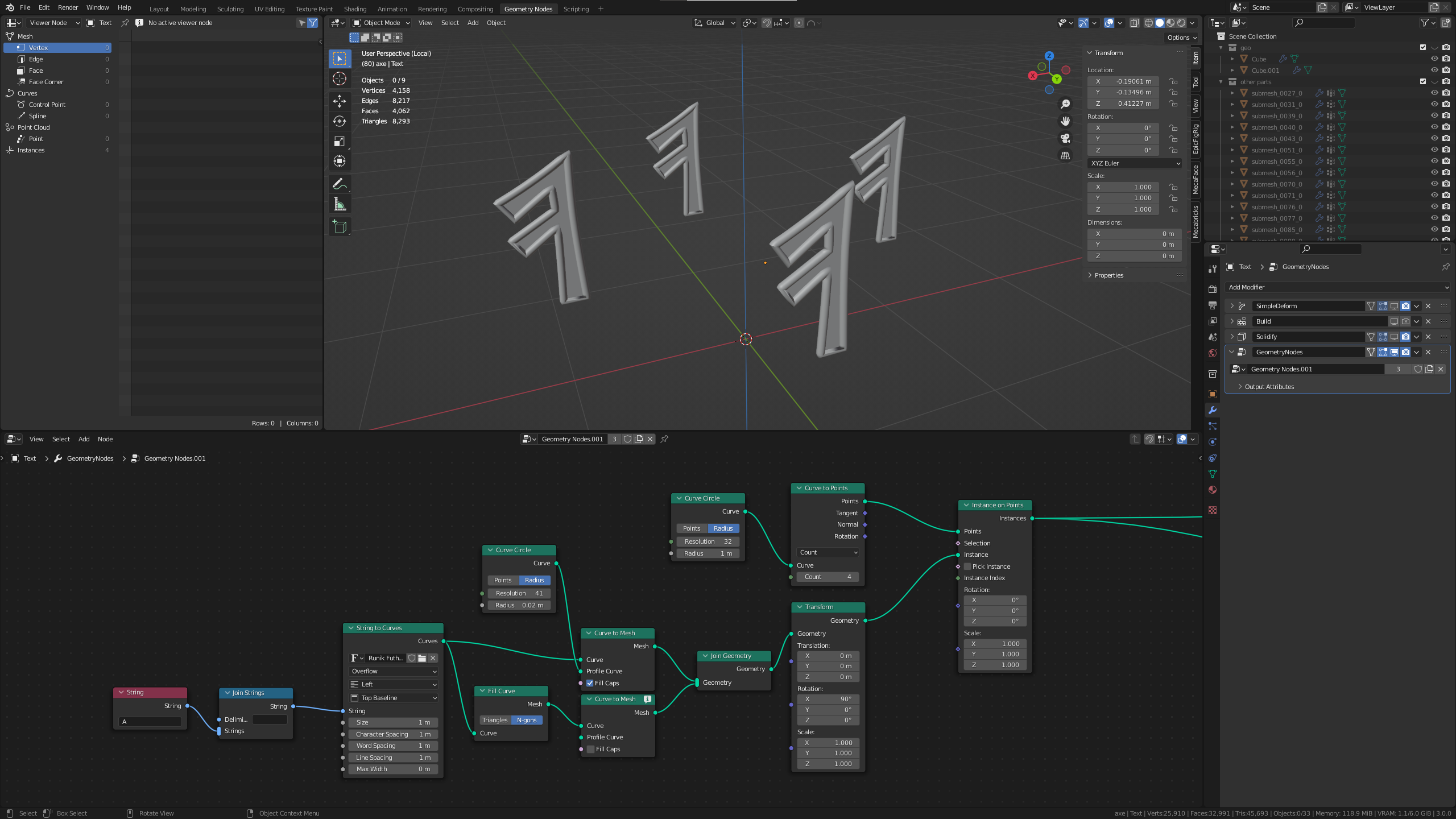Screen dimensions: 1456x819
Task: Switch to the Scripting workspace tab
Action: [576, 9]
